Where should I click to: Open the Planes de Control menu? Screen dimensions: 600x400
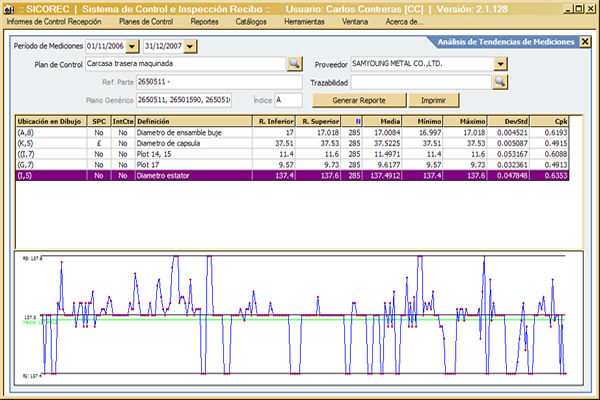coord(146,21)
